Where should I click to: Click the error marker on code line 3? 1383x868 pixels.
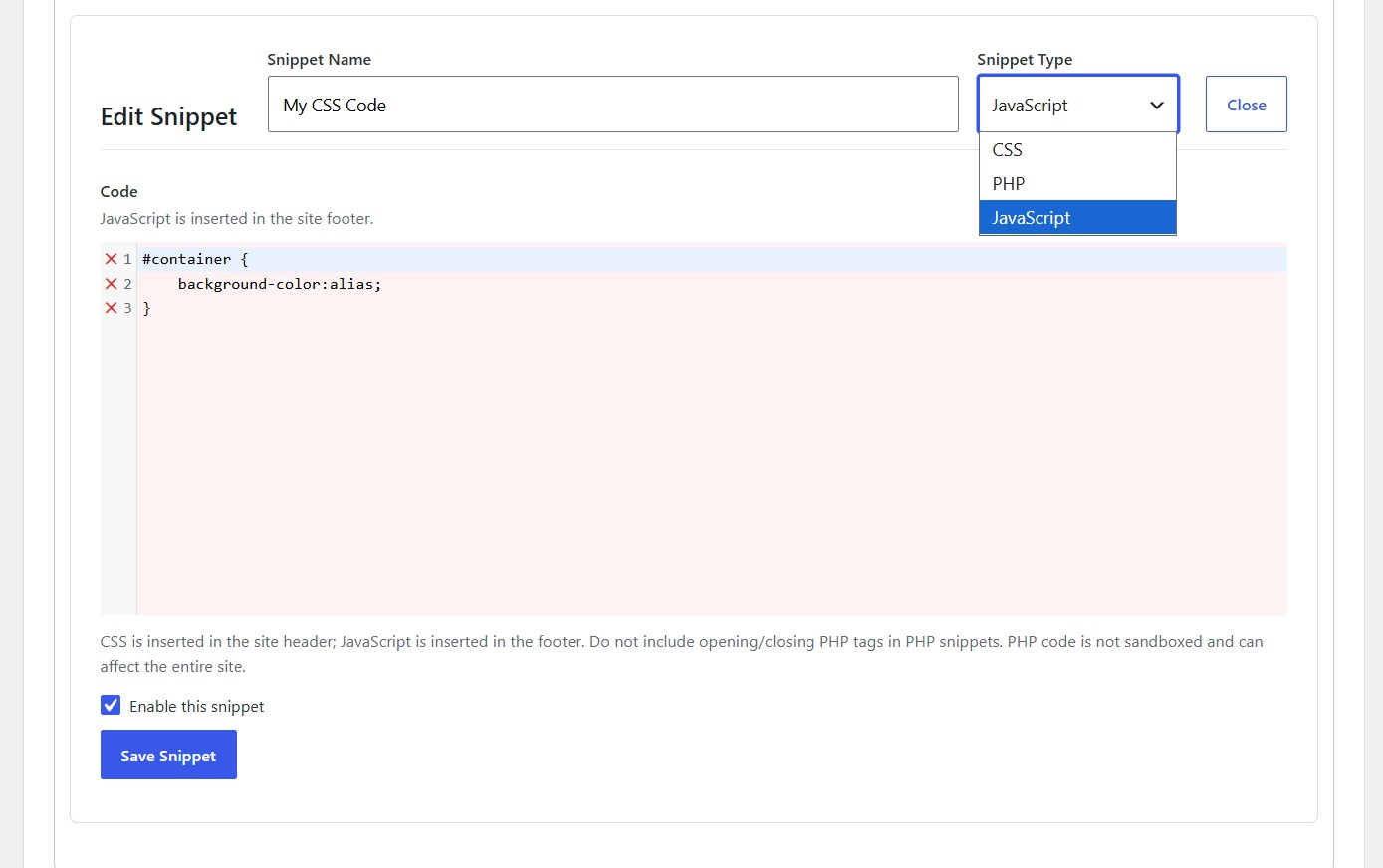point(111,308)
